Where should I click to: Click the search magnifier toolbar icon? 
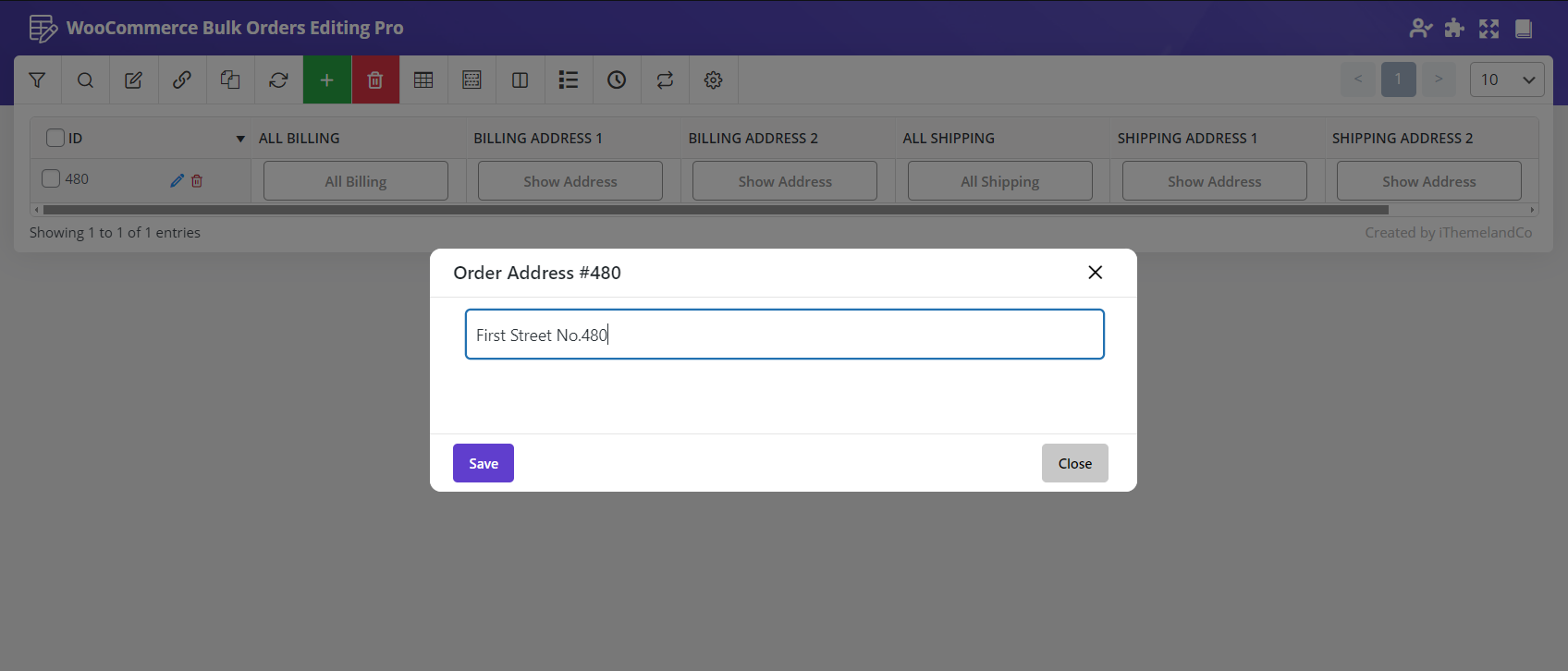(85, 80)
